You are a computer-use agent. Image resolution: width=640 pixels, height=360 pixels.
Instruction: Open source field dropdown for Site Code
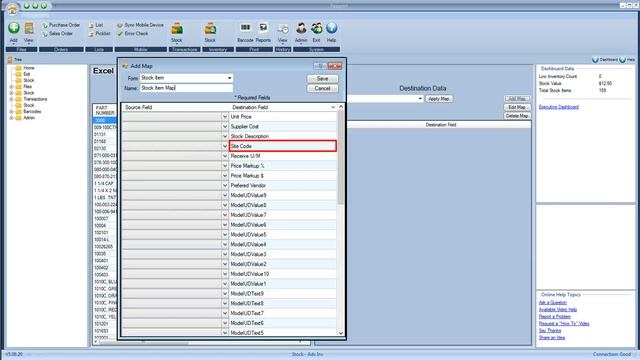click(224, 146)
